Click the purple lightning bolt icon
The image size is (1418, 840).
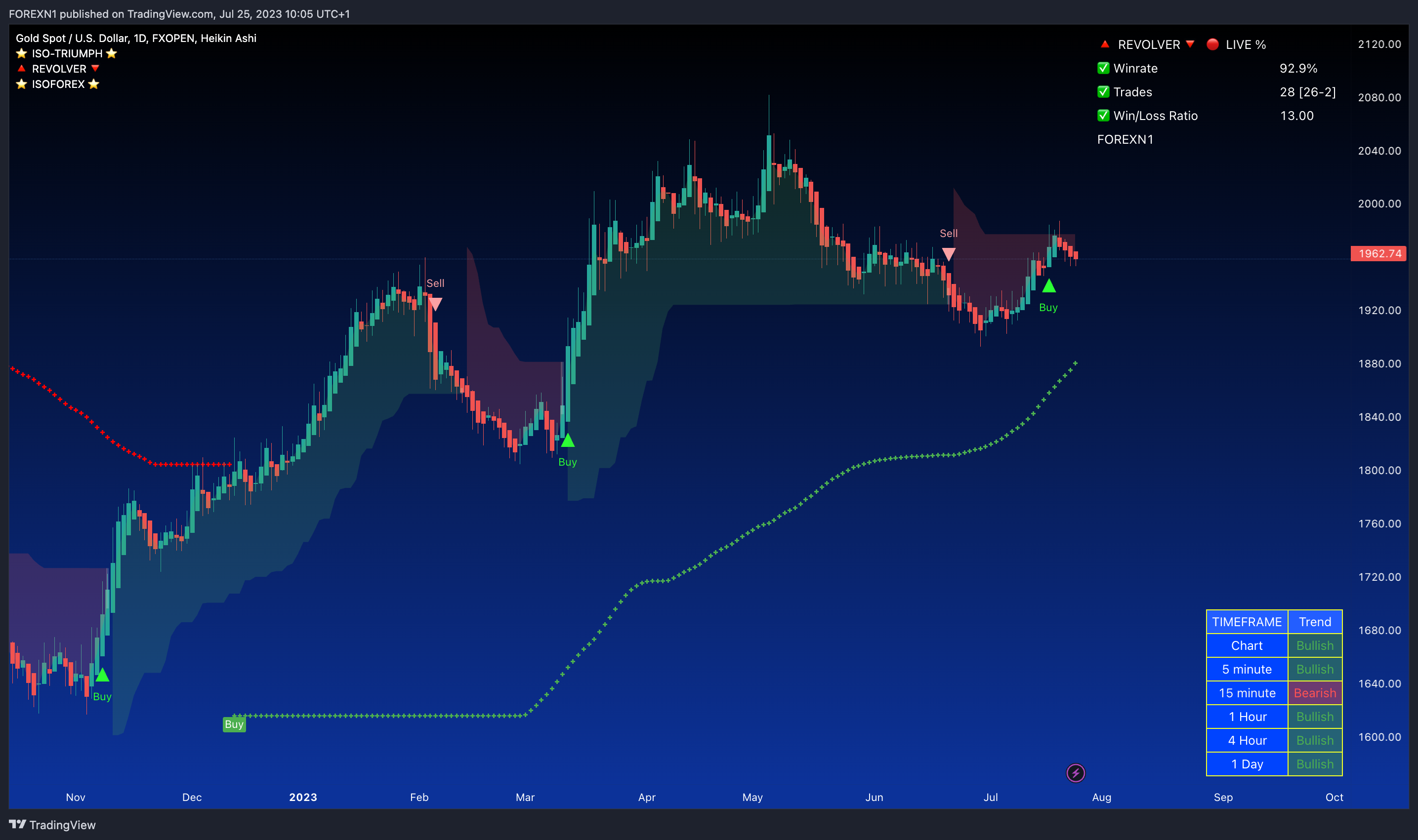(1076, 773)
